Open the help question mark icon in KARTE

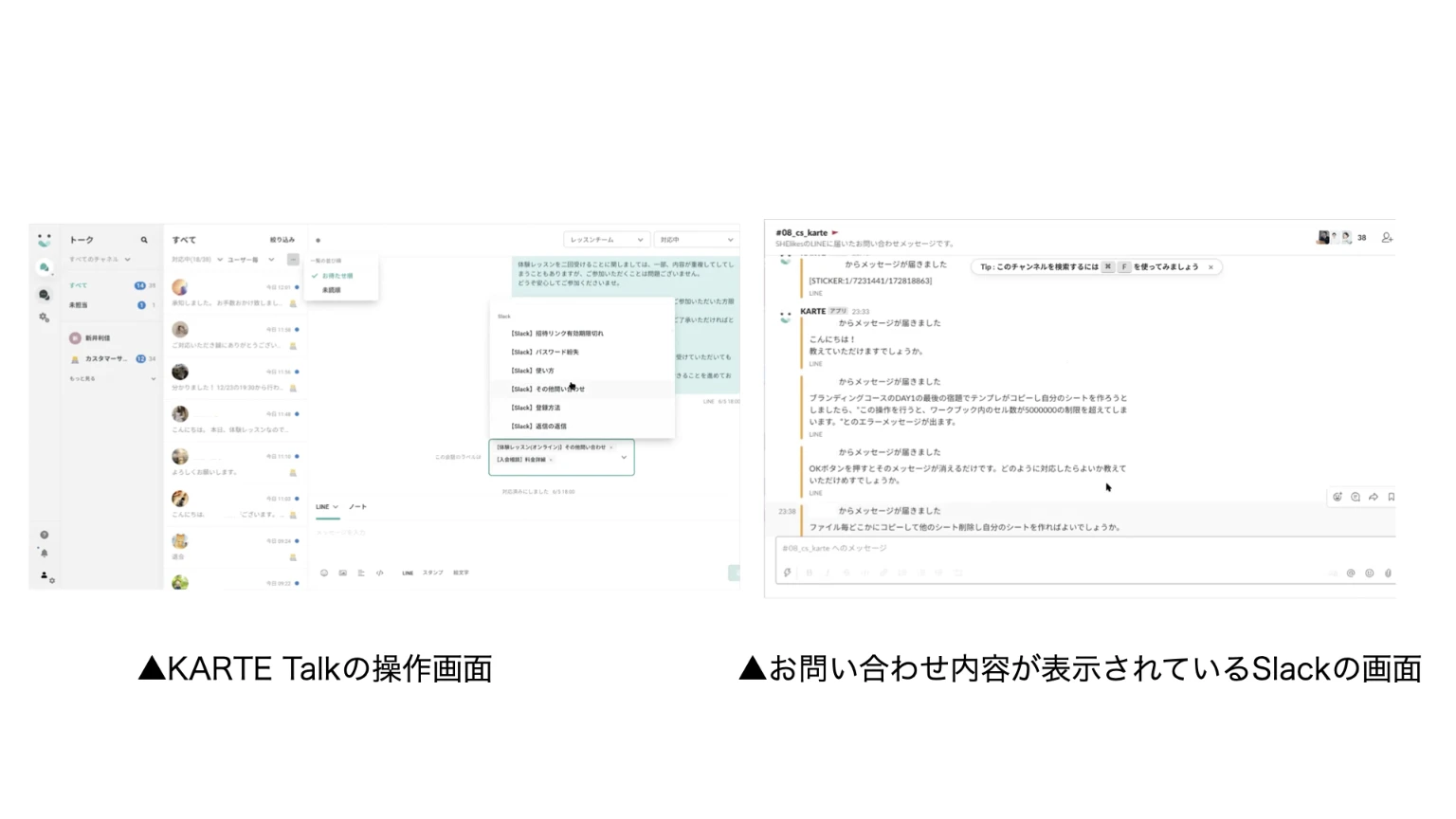(x=44, y=535)
